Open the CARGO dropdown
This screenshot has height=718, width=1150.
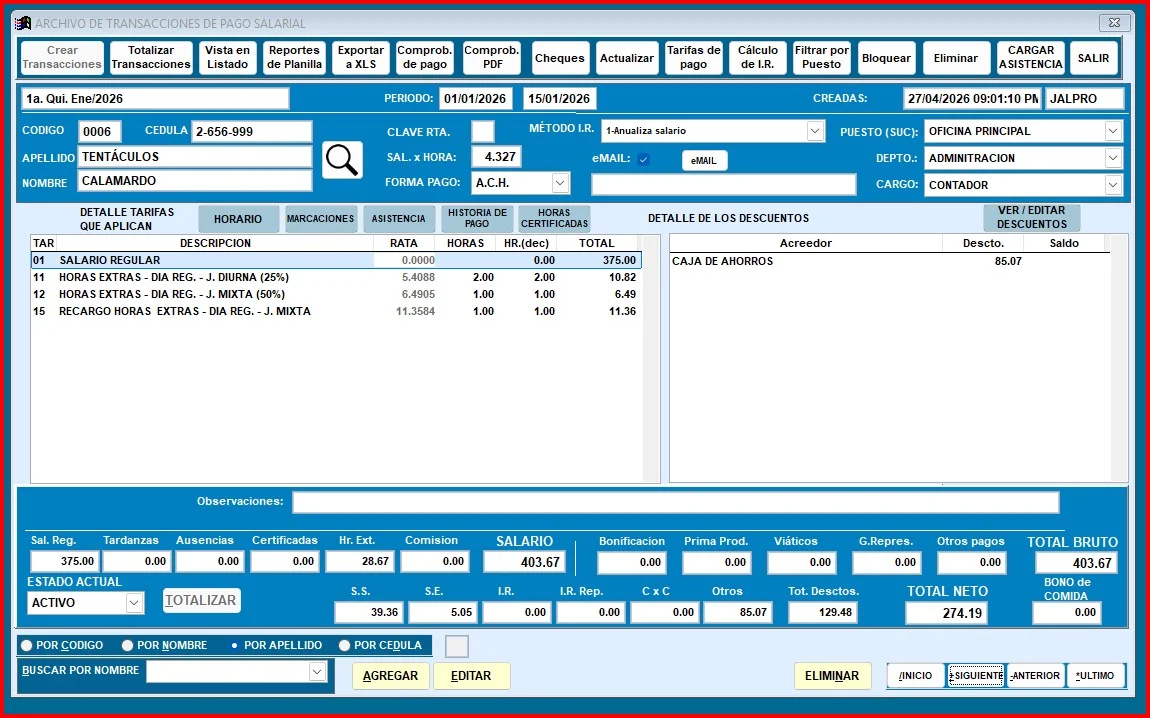click(x=1113, y=186)
